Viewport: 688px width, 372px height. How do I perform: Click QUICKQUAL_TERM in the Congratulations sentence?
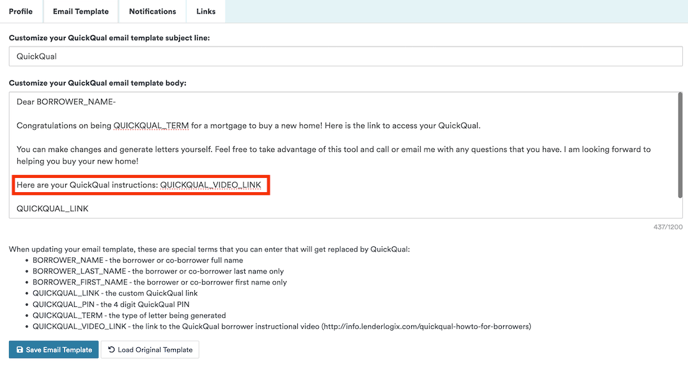click(151, 125)
